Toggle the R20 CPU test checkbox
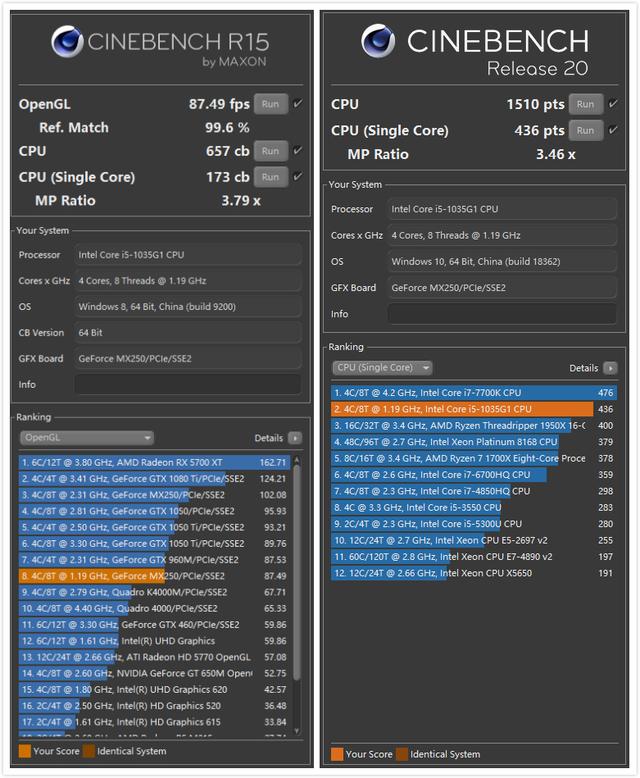The image size is (640, 778). pyautogui.click(x=613, y=104)
